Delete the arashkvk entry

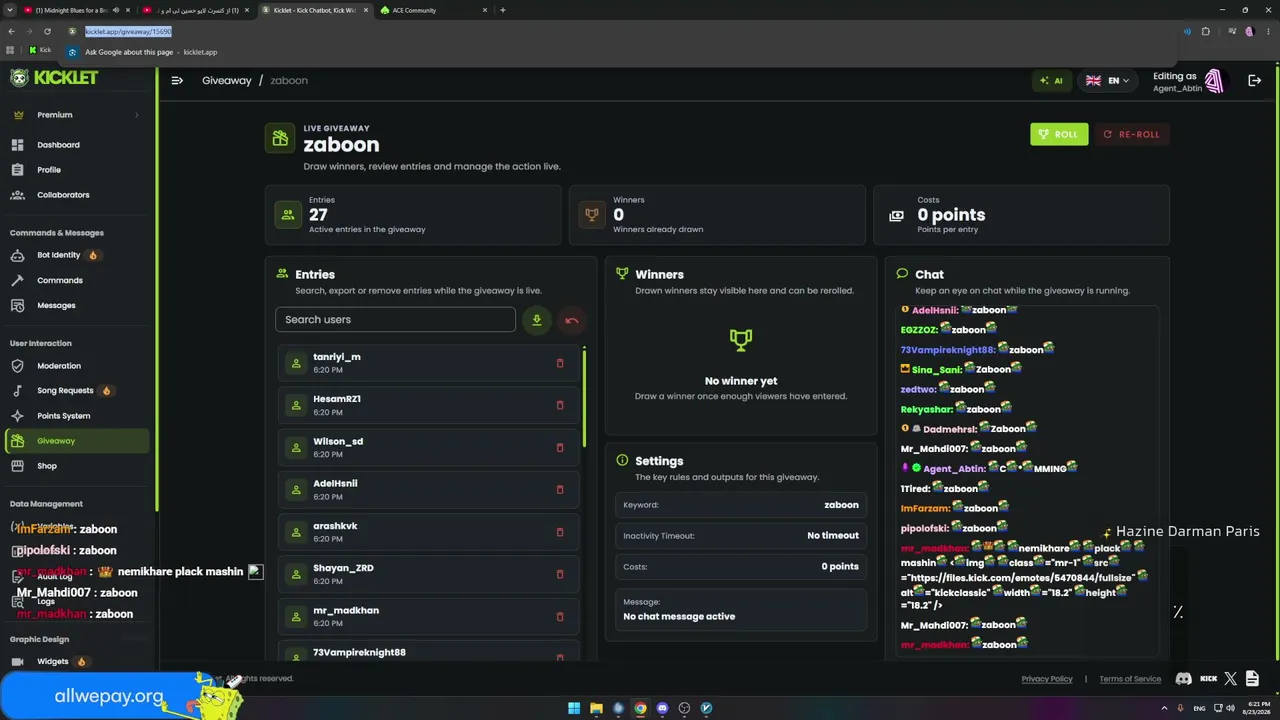tap(560, 532)
